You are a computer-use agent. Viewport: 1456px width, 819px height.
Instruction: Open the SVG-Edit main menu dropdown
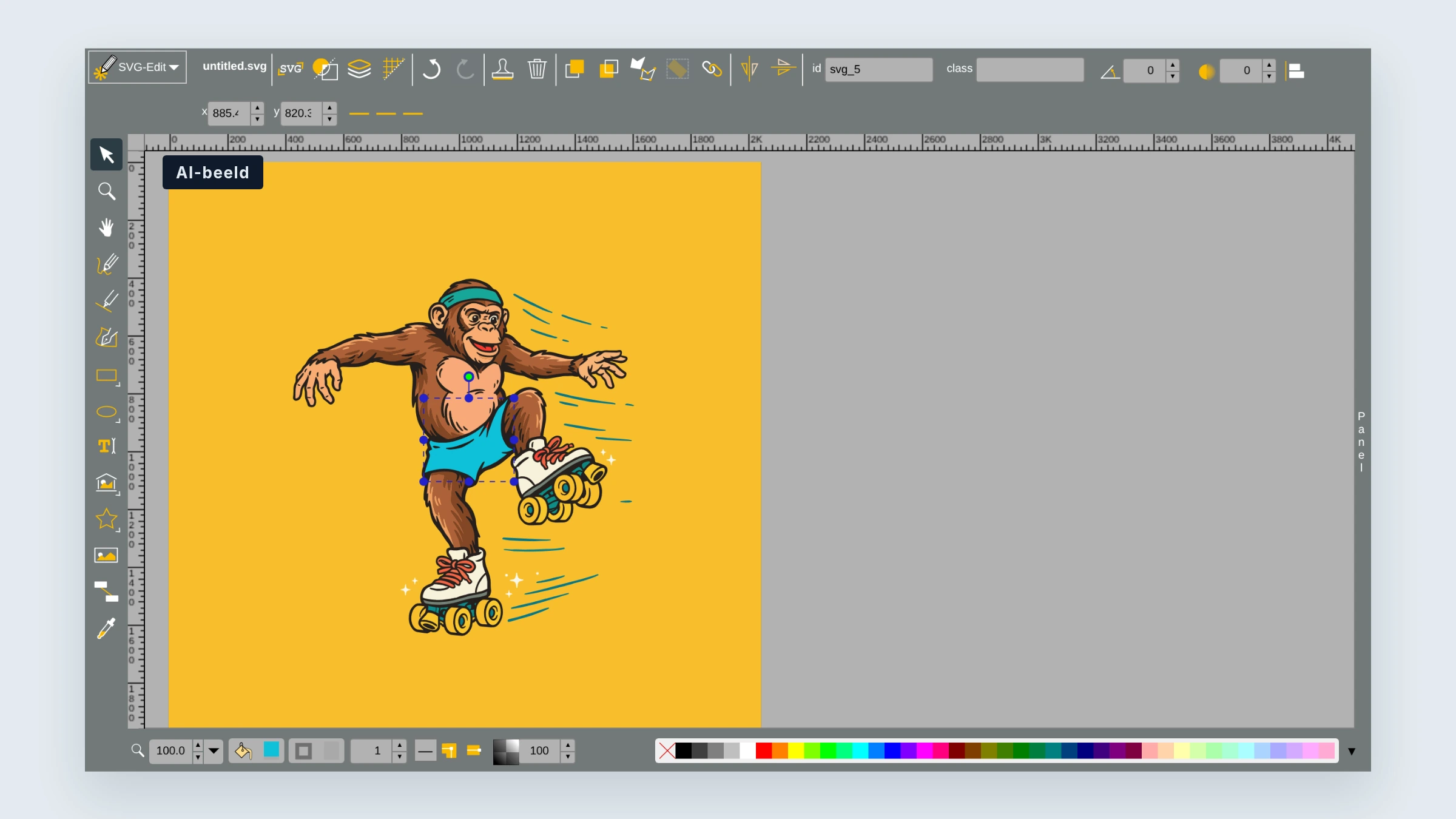click(137, 67)
